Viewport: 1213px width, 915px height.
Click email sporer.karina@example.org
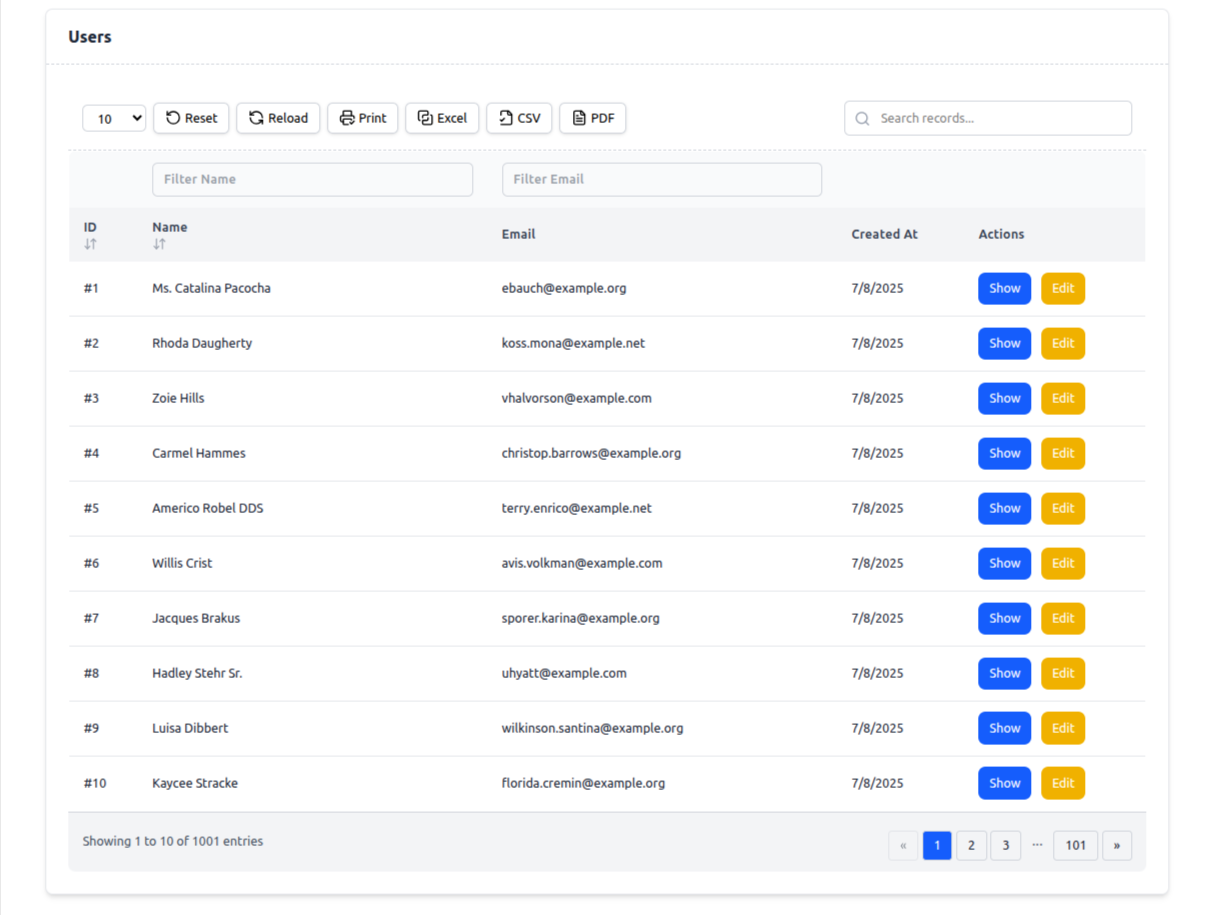[581, 618]
